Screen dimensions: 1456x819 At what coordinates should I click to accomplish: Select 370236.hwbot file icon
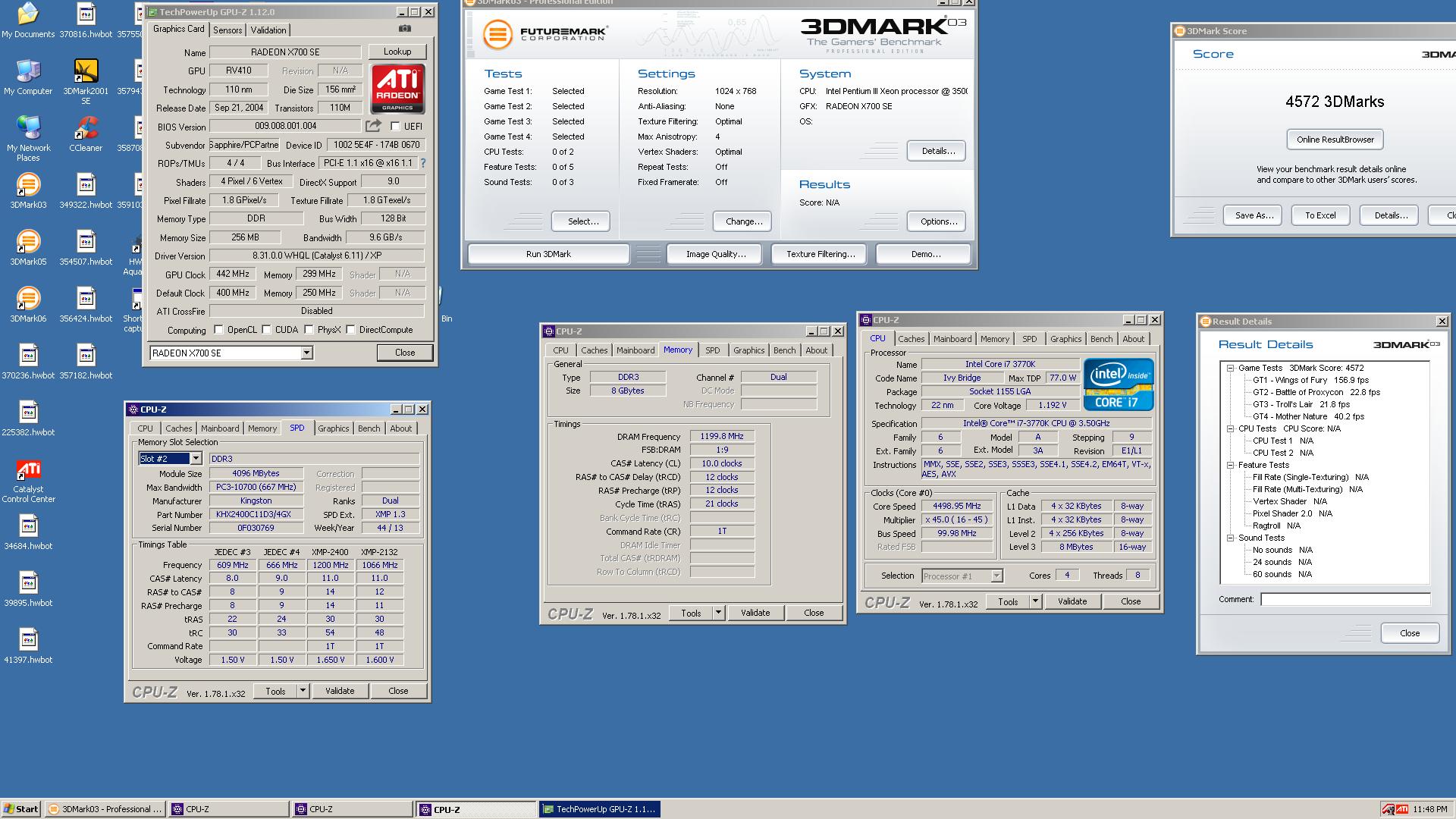pos(28,362)
